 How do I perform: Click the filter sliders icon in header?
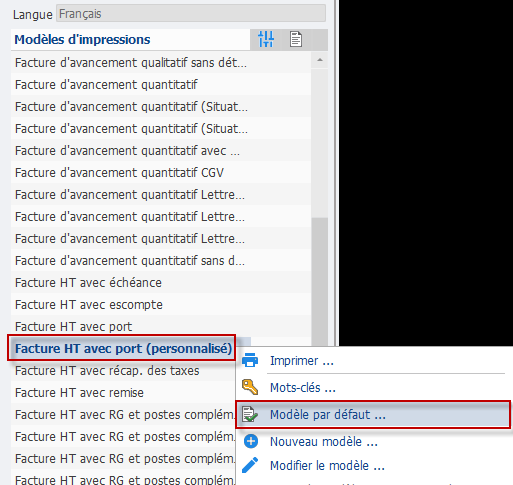click(x=266, y=39)
